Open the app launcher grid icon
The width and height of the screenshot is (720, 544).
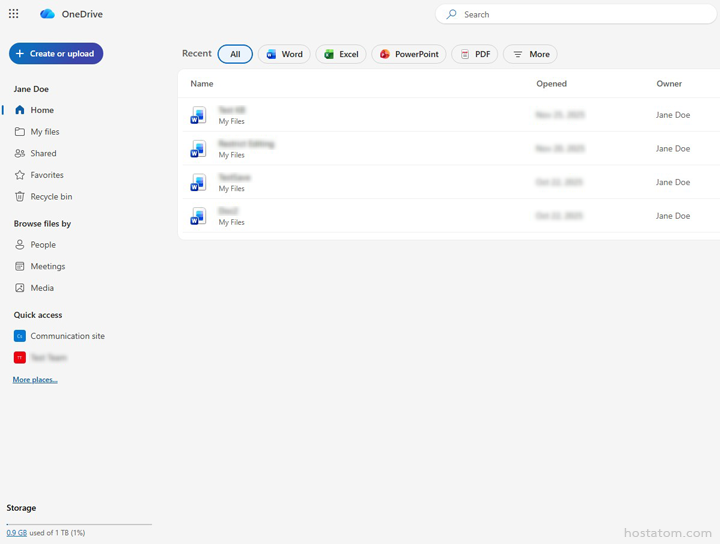click(x=14, y=14)
